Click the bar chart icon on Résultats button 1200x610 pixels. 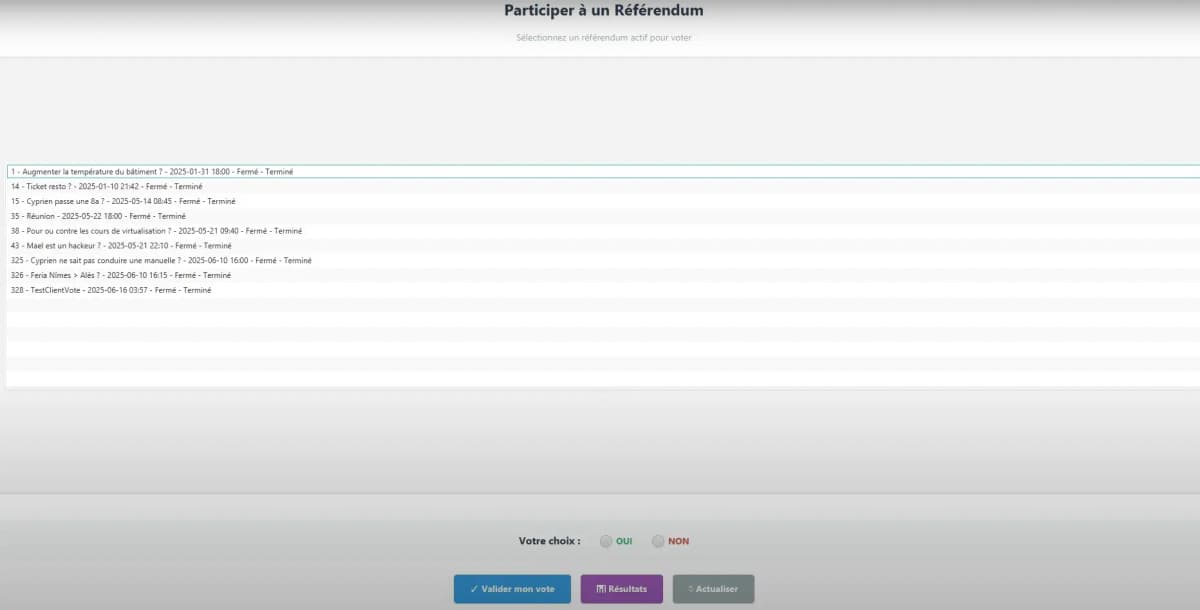click(x=600, y=589)
